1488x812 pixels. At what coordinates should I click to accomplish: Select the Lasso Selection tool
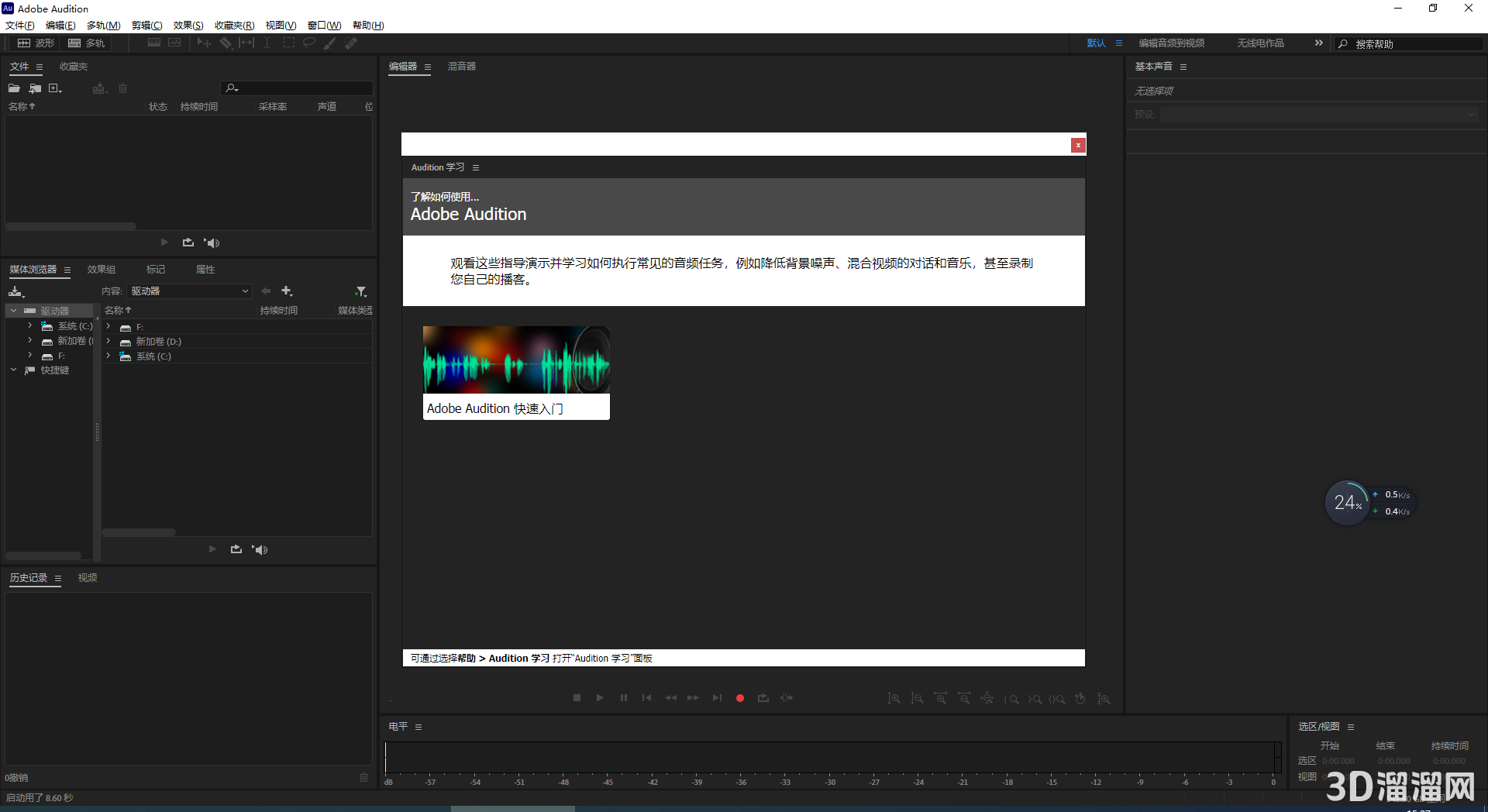point(309,43)
